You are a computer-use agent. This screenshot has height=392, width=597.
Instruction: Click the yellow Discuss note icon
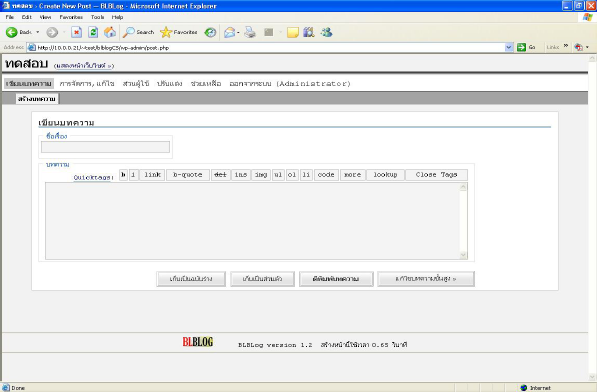coord(293,33)
